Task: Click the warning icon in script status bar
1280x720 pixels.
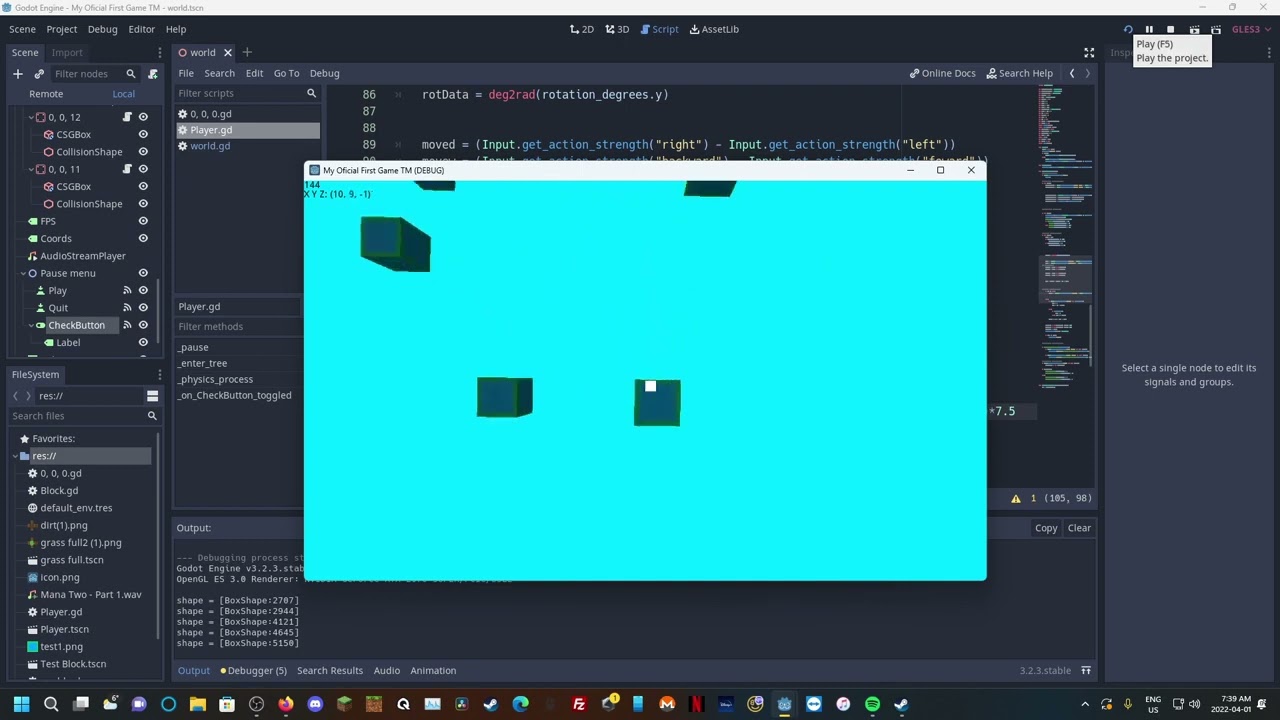Action: click(1016, 498)
